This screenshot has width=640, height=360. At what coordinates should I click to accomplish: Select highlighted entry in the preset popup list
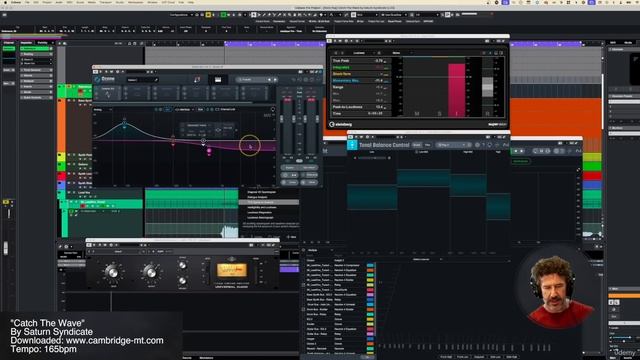tap(269, 202)
